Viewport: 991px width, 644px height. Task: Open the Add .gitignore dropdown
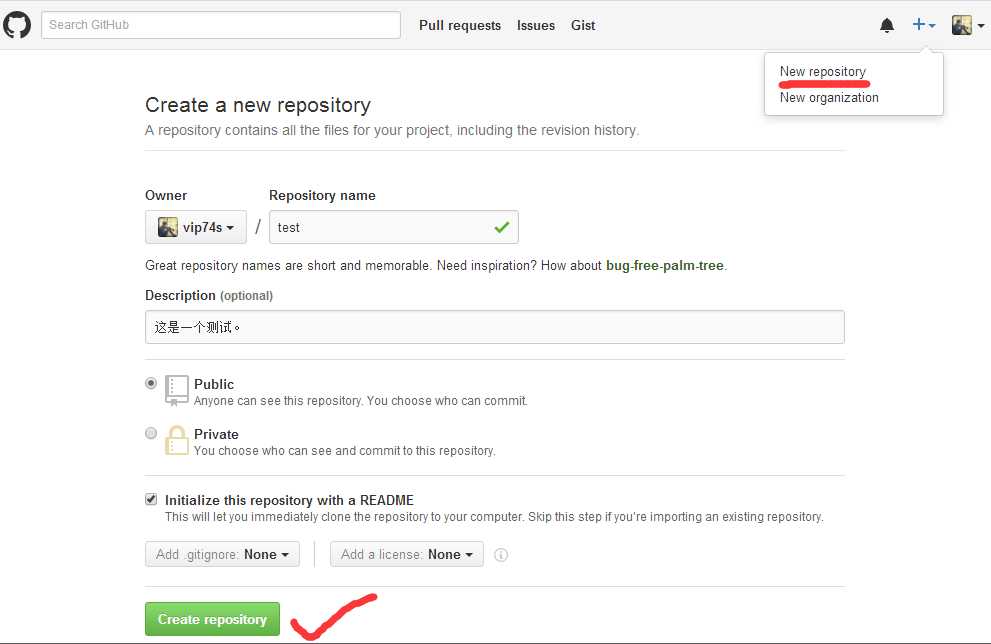coord(222,554)
